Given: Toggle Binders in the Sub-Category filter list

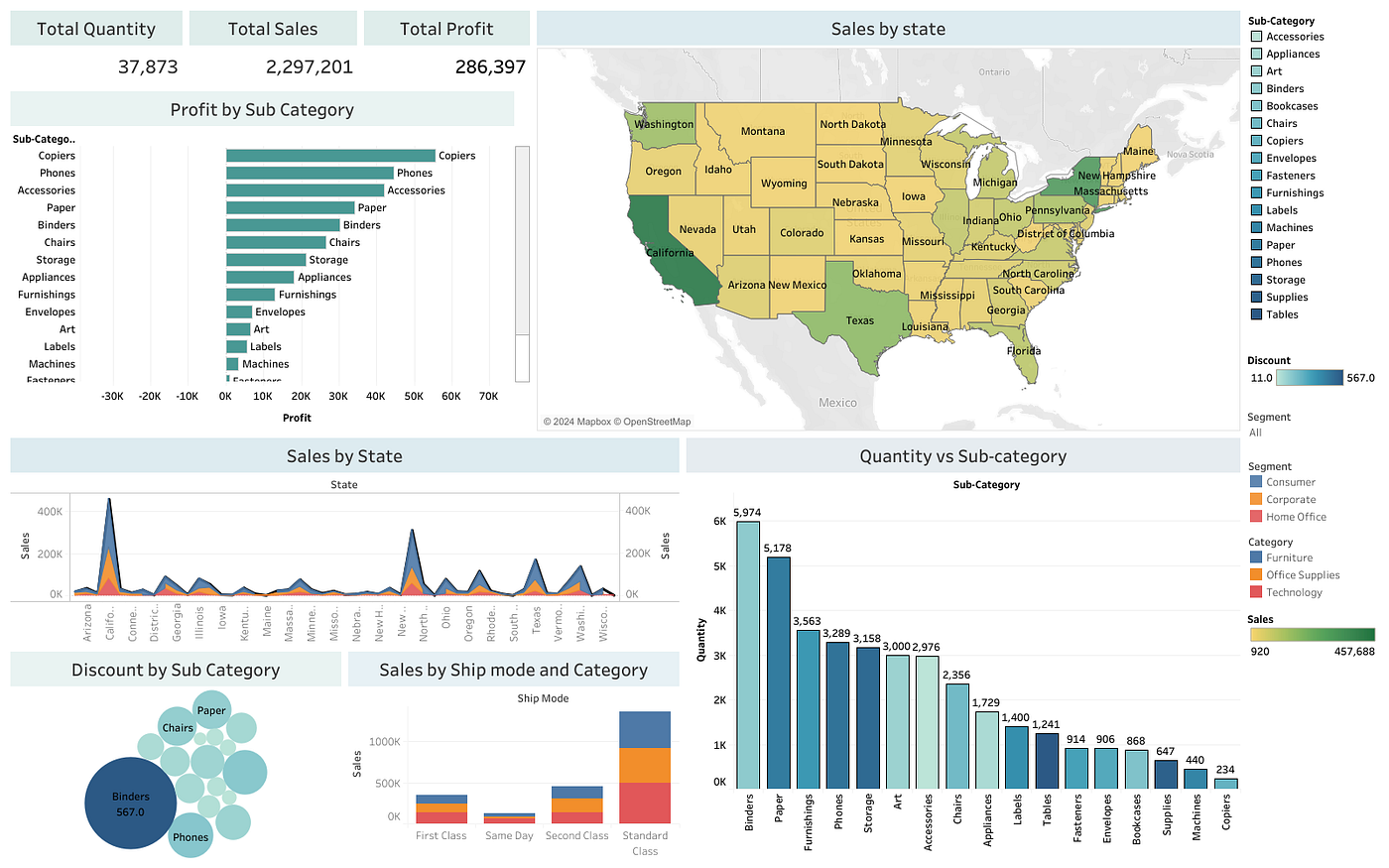Looking at the screenshot, I should 1258,88.
